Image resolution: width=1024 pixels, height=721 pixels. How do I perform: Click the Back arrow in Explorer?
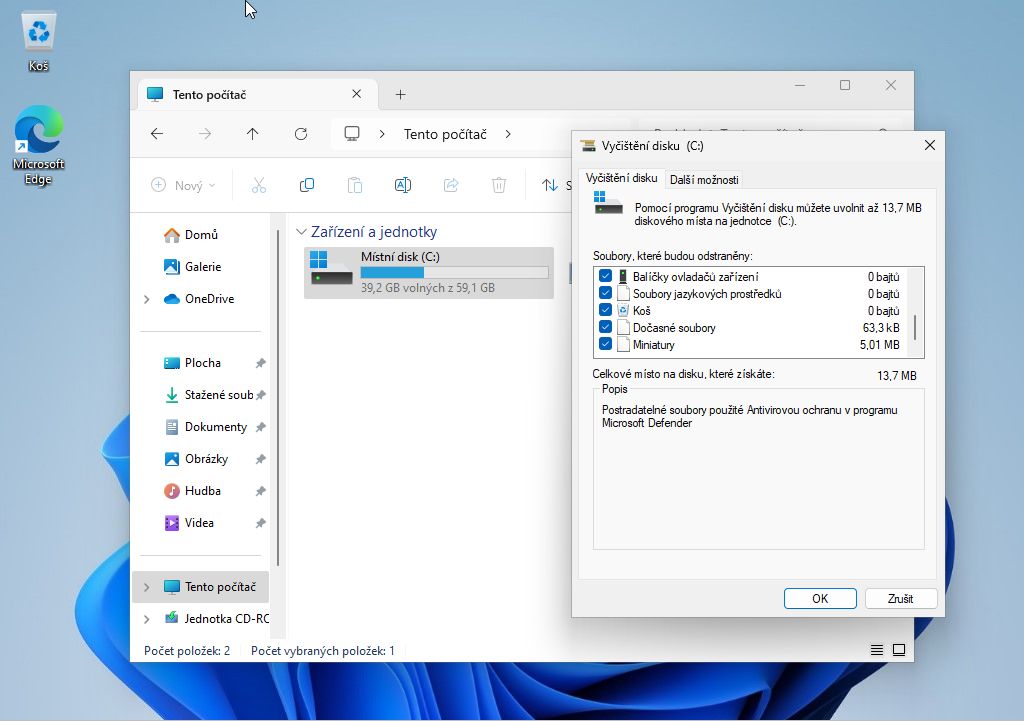(157, 134)
